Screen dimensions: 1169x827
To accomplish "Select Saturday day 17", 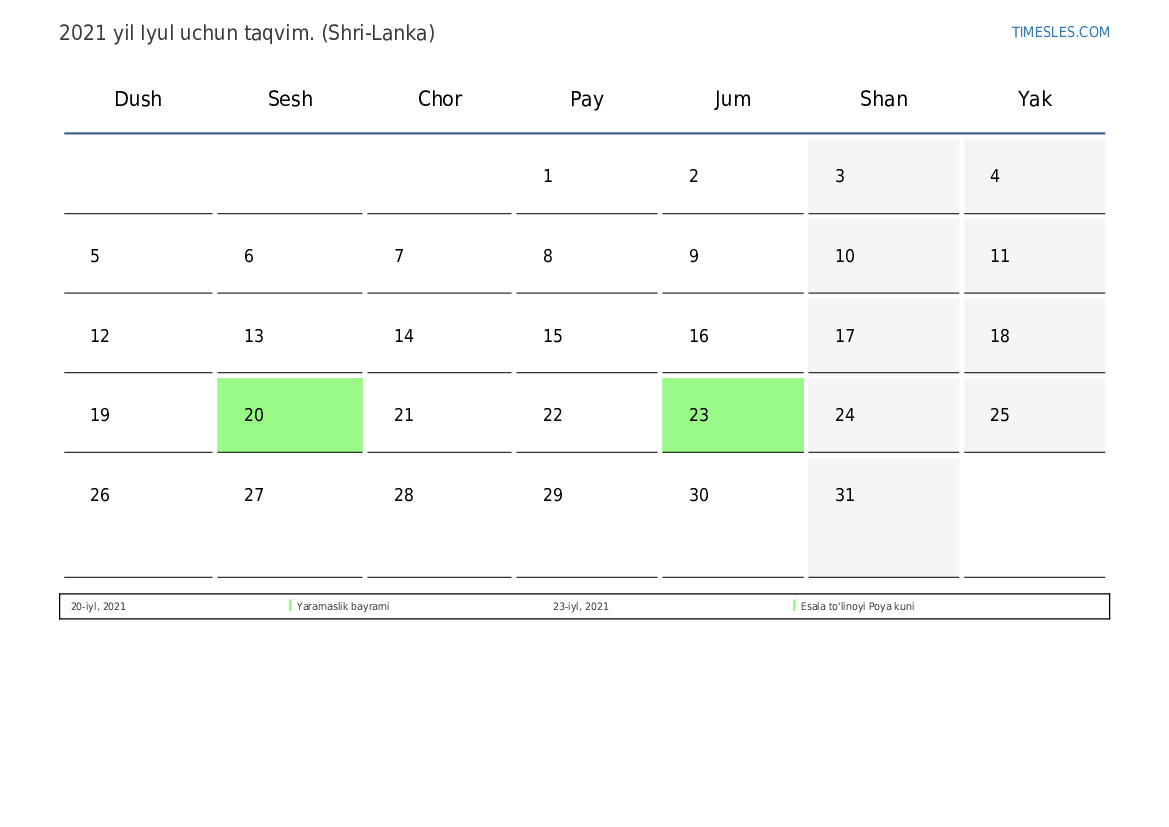I will coord(883,336).
